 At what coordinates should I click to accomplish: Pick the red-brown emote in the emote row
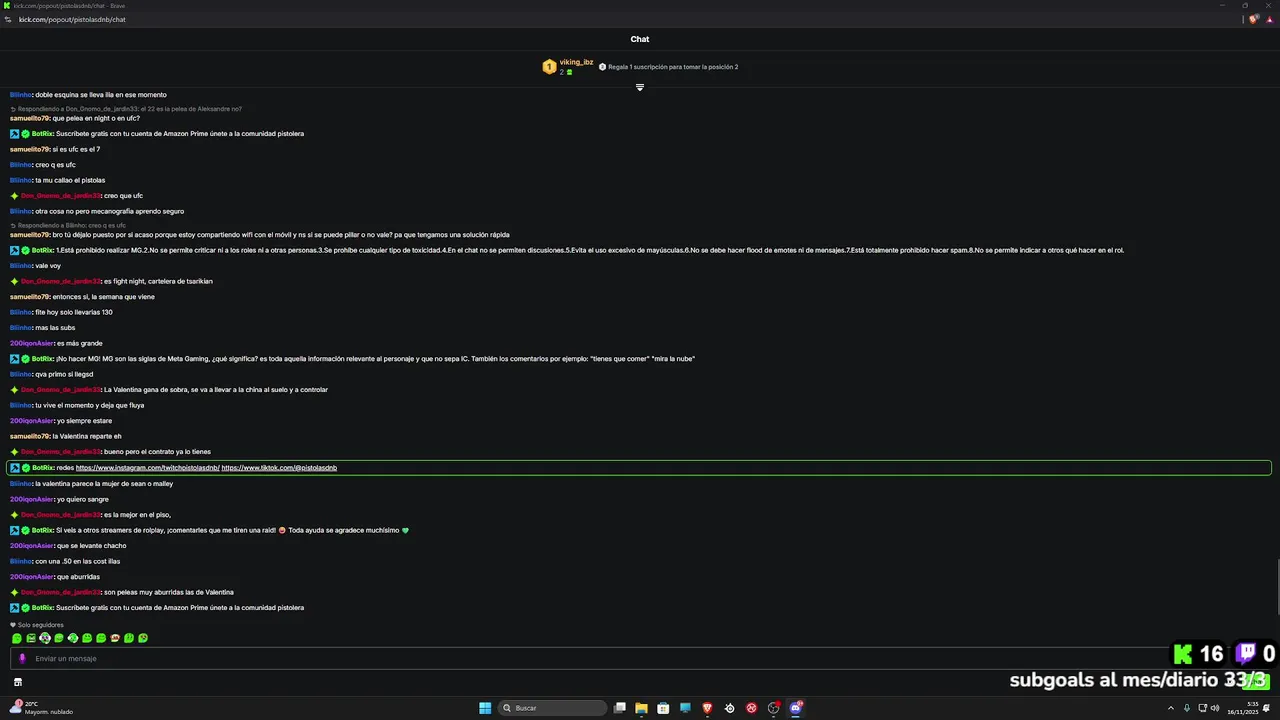point(115,638)
